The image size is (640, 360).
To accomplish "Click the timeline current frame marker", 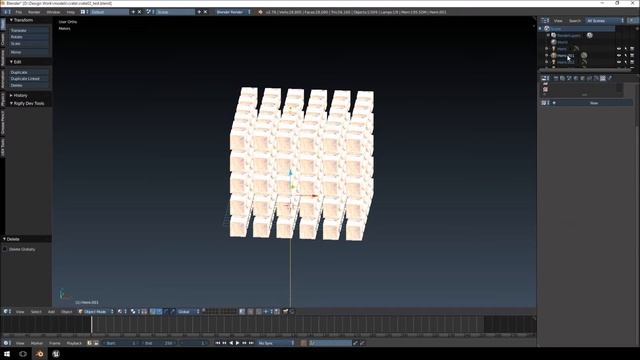I will click(91, 325).
